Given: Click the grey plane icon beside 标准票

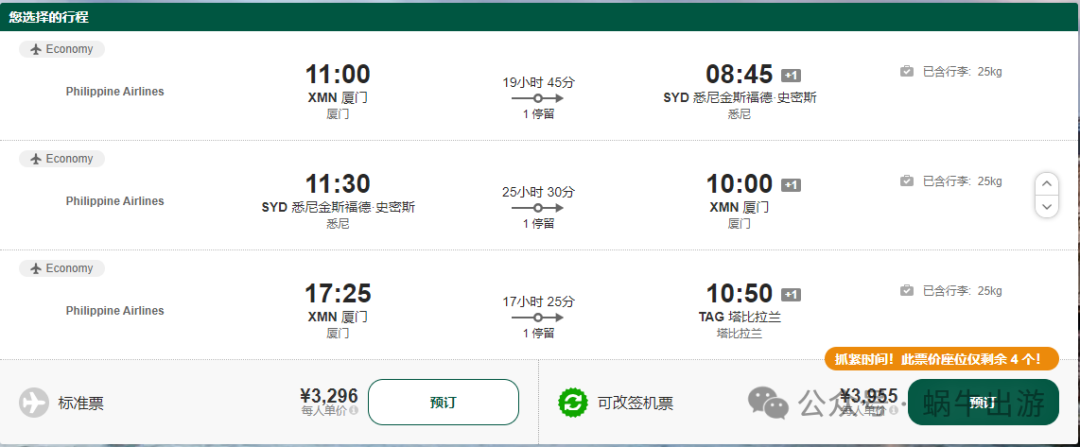Looking at the screenshot, I should coord(34,403).
